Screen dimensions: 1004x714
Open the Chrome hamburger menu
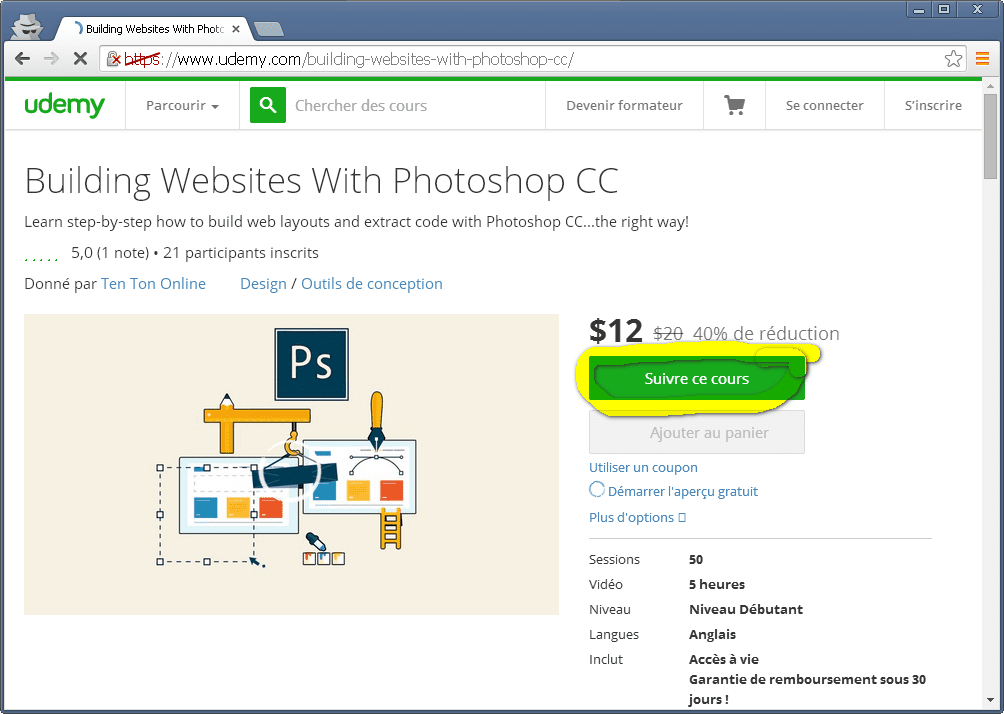982,59
